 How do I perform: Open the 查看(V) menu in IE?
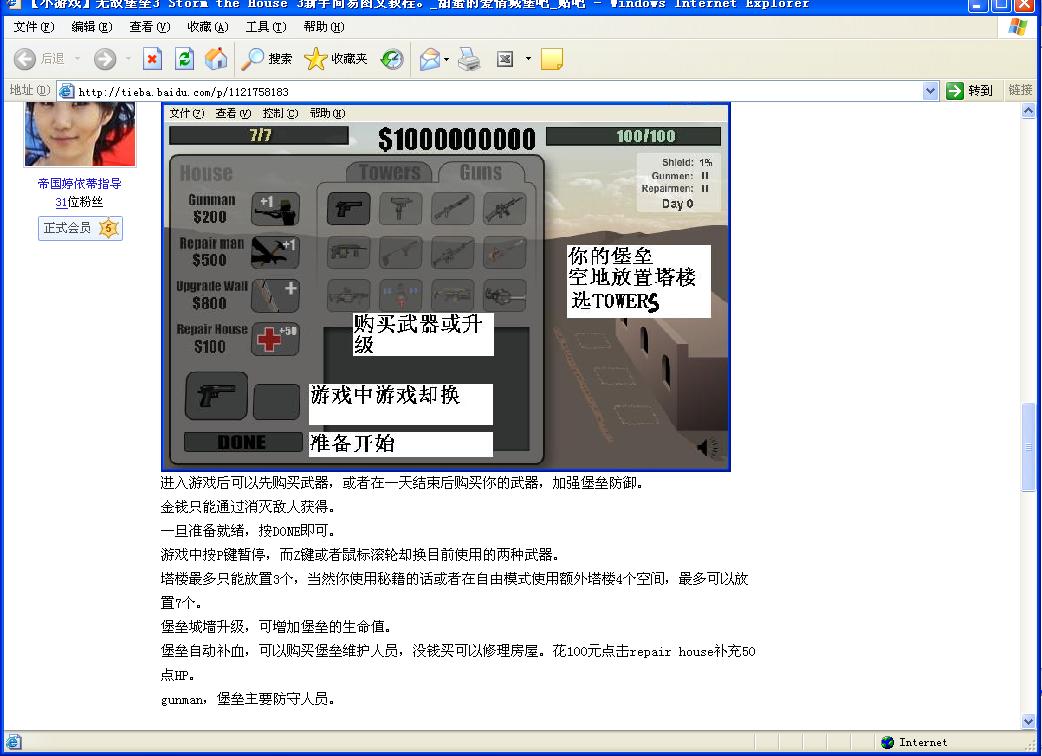pyautogui.click(x=150, y=27)
